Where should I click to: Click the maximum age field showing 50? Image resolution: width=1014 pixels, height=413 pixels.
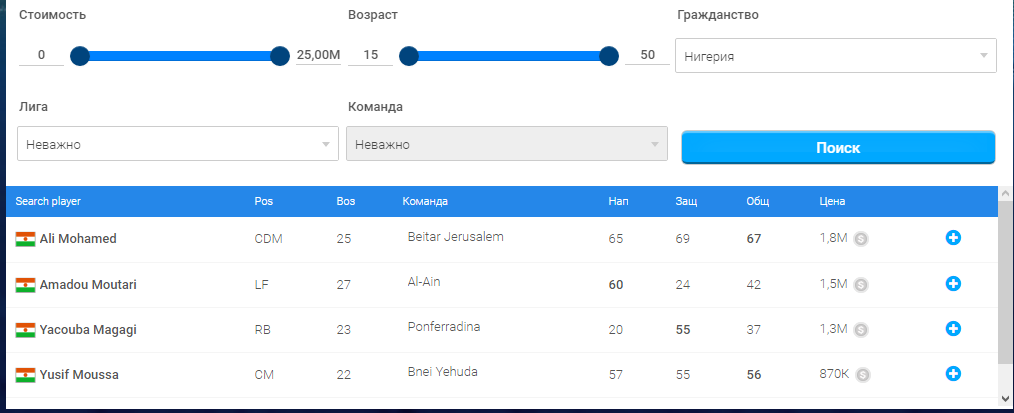pos(647,55)
